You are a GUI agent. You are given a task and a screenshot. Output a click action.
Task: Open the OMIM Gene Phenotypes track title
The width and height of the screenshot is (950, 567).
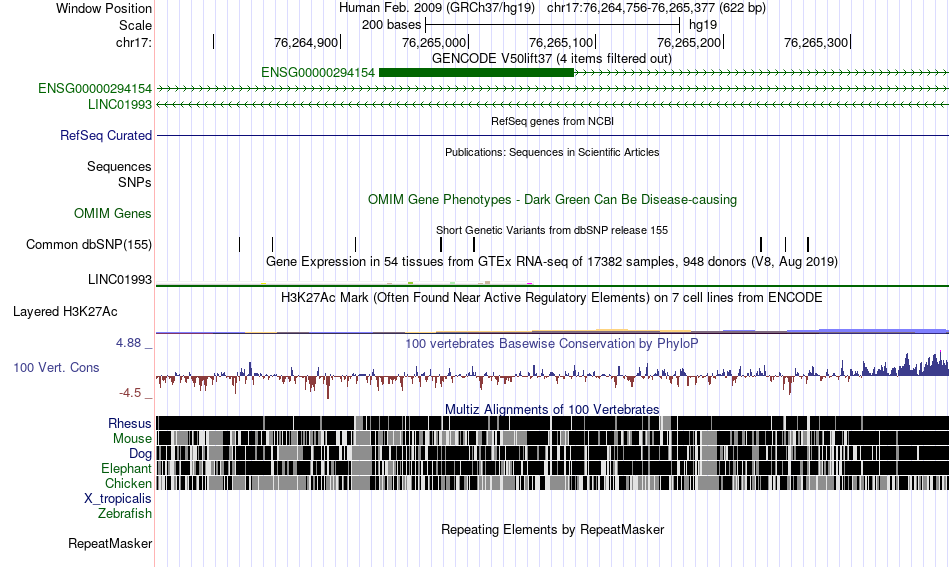click(x=552, y=200)
